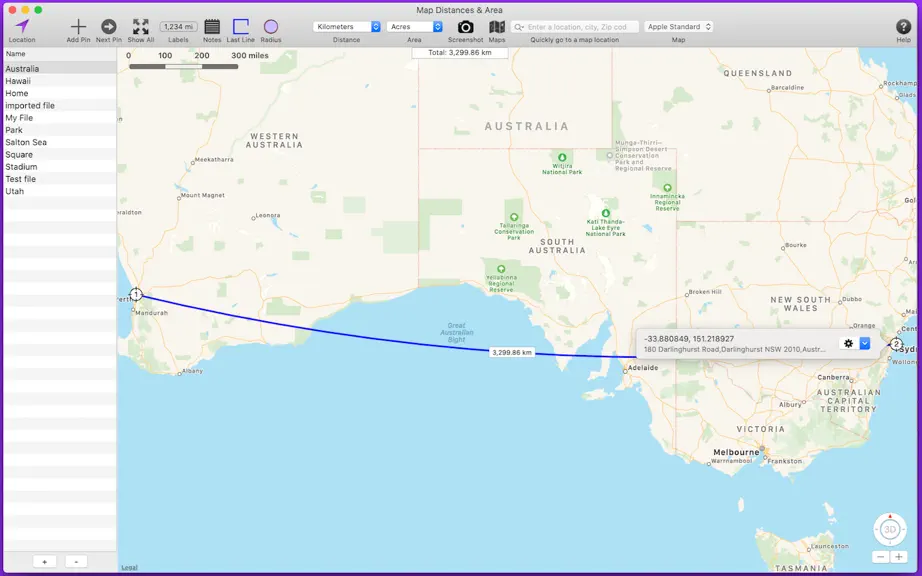The height and width of the screenshot is (576, 922).
Task: Select Australia in the name list
Action: pyautogui.click(x=60, y=69)
